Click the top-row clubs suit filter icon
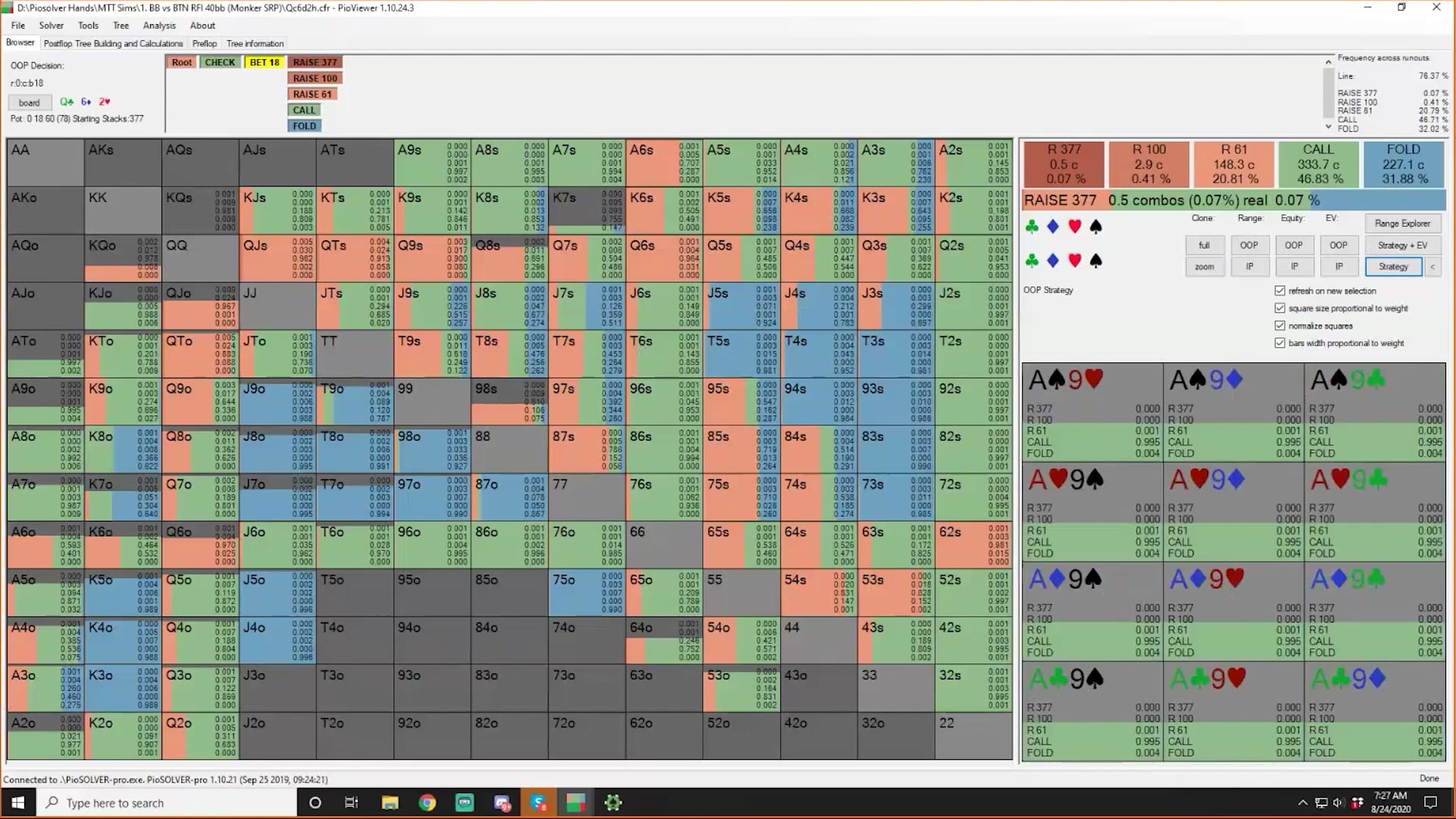The image size is (1456, 819). (1031, 226)
